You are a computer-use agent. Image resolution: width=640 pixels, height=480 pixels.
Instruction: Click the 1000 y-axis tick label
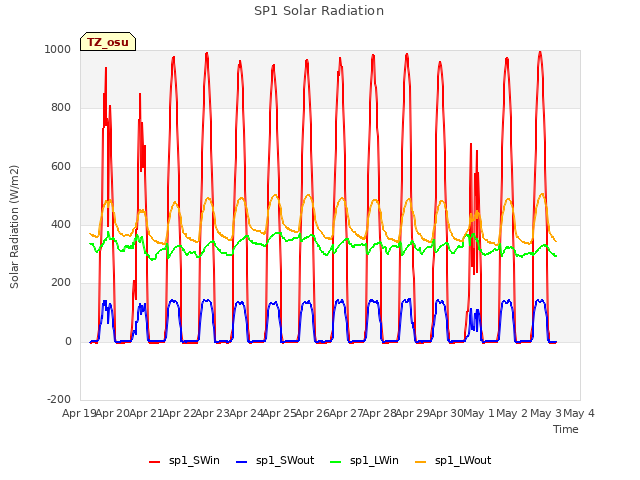tap(58, 49)
